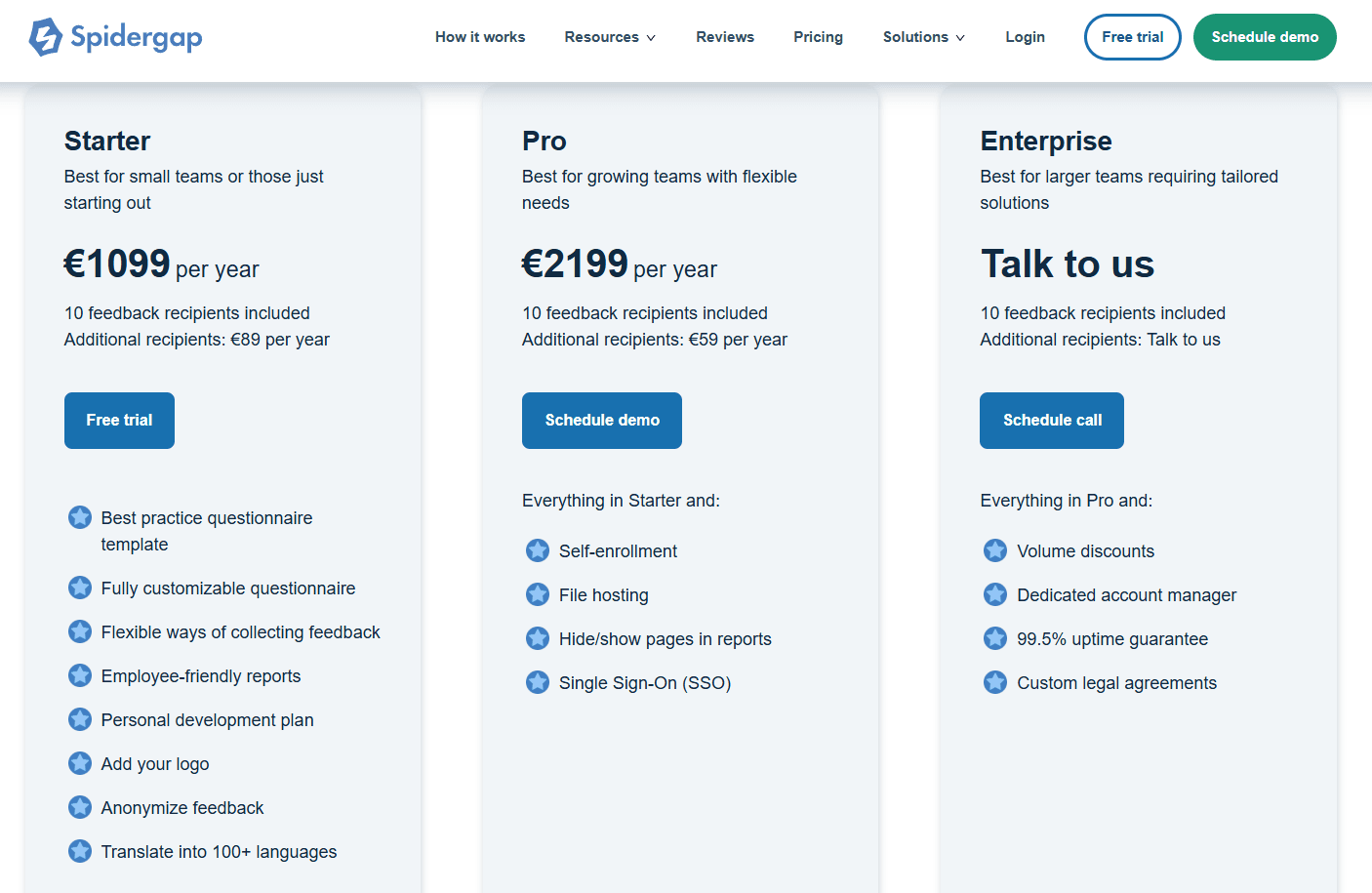Open the Pricing nav link
This screenshot has width=1372, height=893.
818,37
